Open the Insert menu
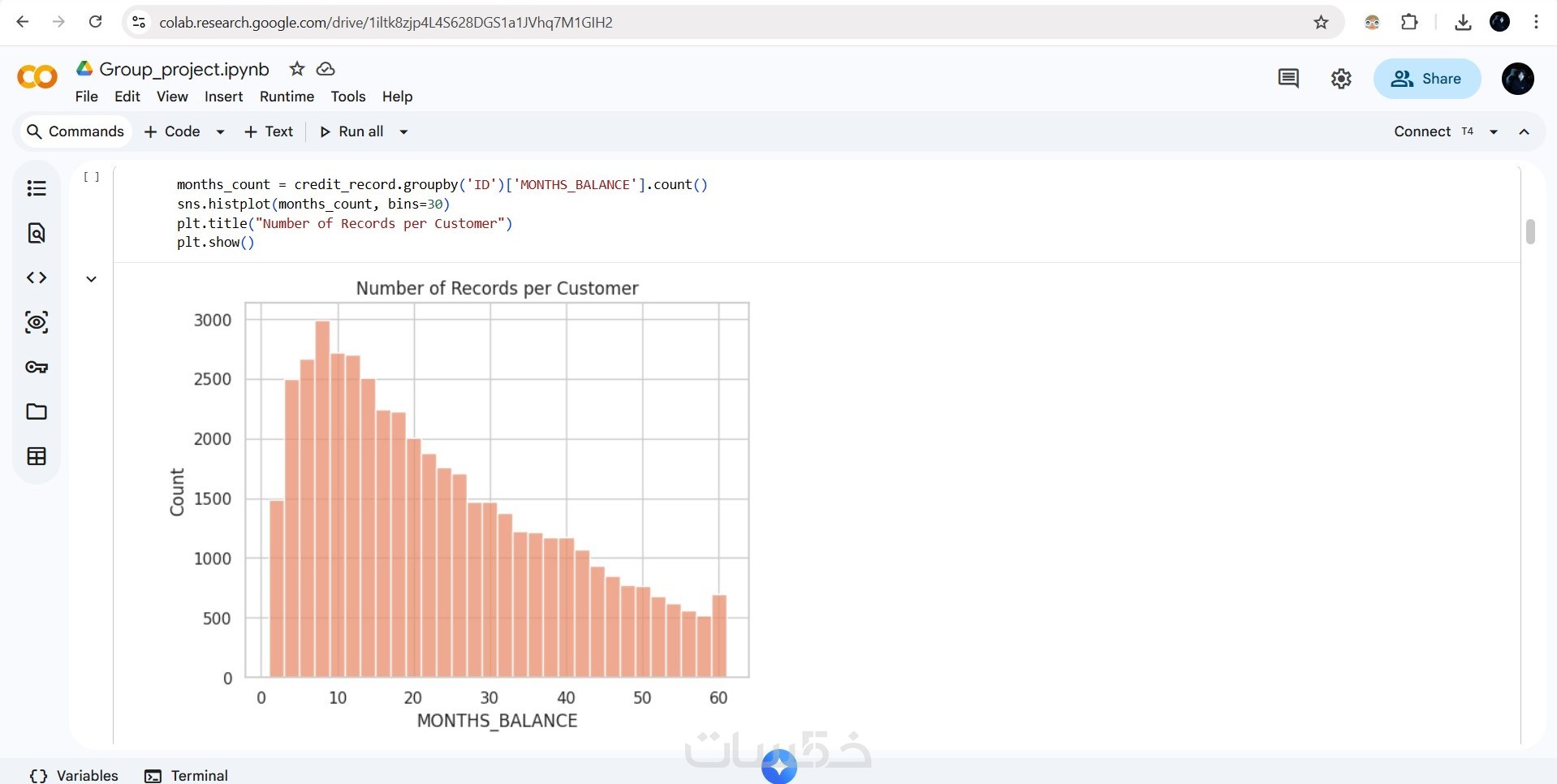The image size is (1557, 784). click(223, 97)
